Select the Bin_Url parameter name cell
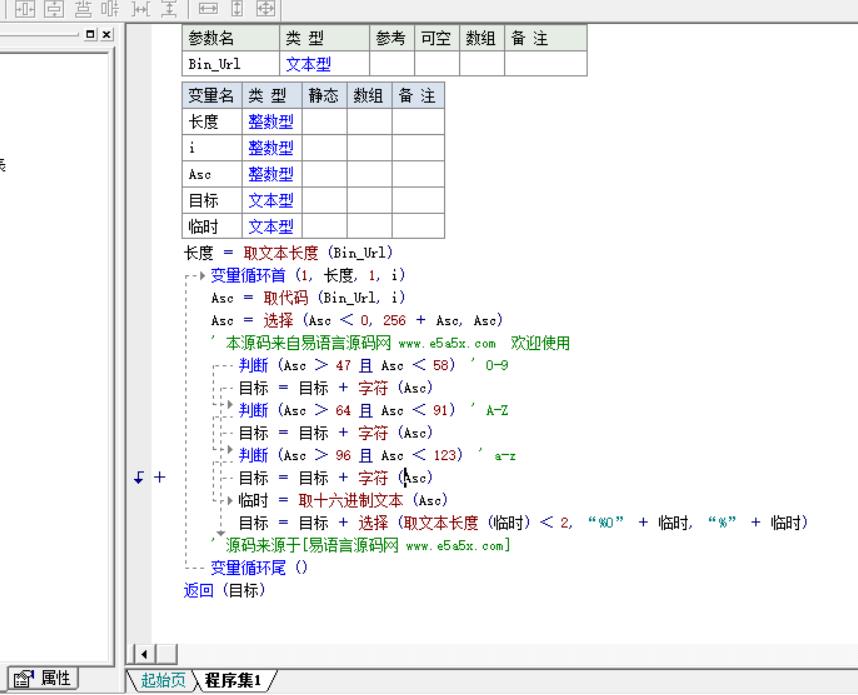858x695 pixels. (x=230, y=64)
